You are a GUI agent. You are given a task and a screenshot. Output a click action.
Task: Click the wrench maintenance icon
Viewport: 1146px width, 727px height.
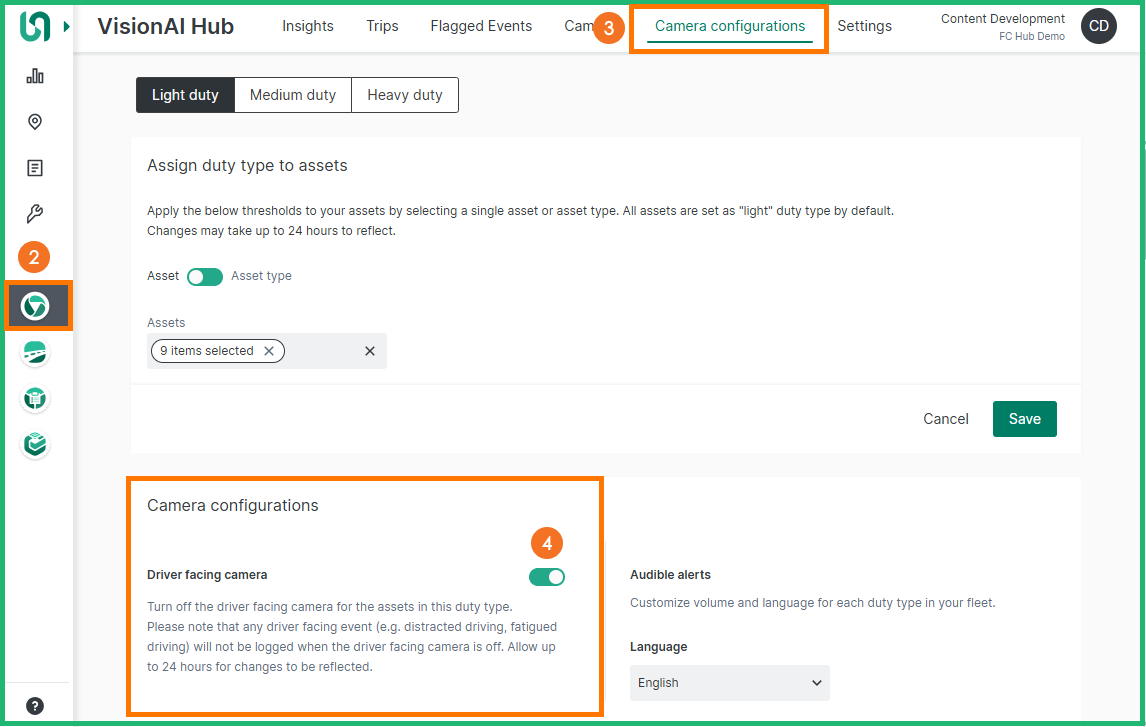(35, 214)
